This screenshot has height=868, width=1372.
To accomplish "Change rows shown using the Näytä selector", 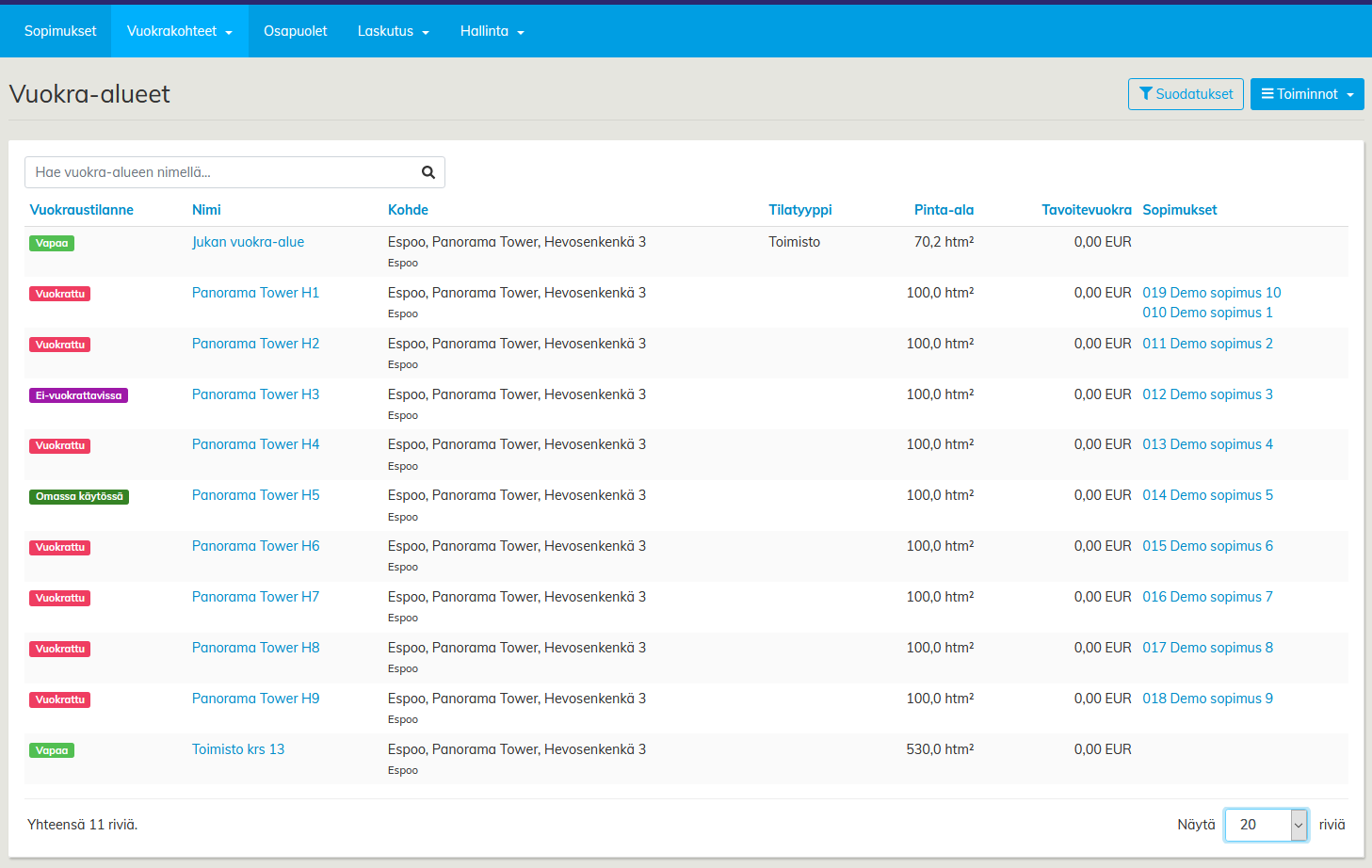I will 1266,825.
